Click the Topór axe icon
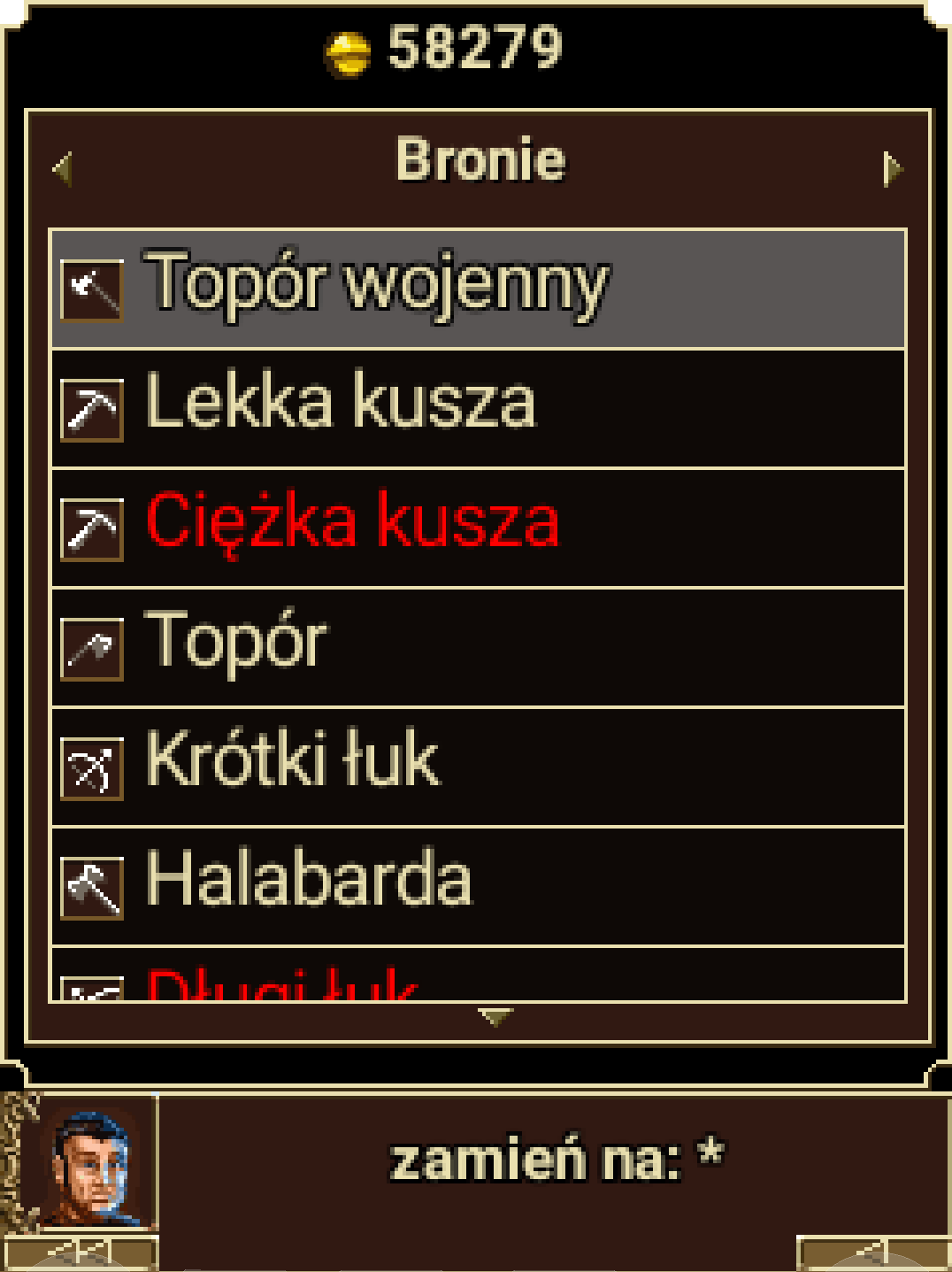 92,649
